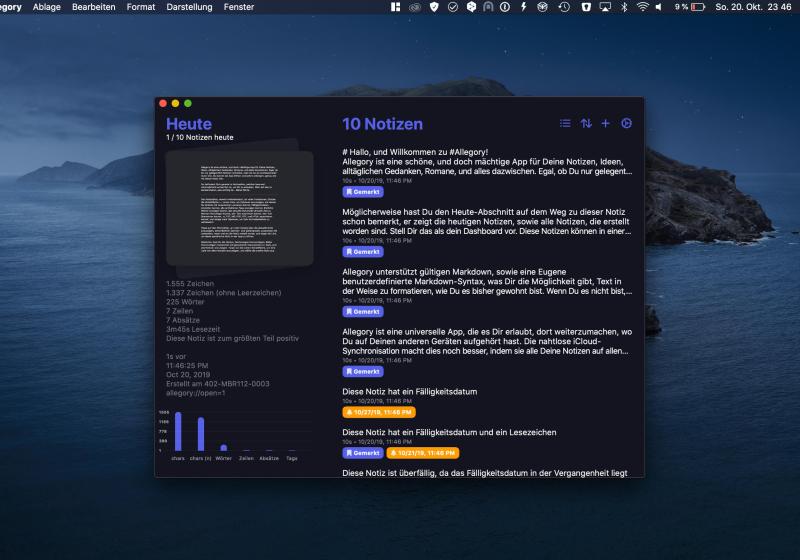This screenshot has width=800, height=560.
Task: Click 'allegory://open=1' link text
Action: pyautogui.click(x=195, y=393)
